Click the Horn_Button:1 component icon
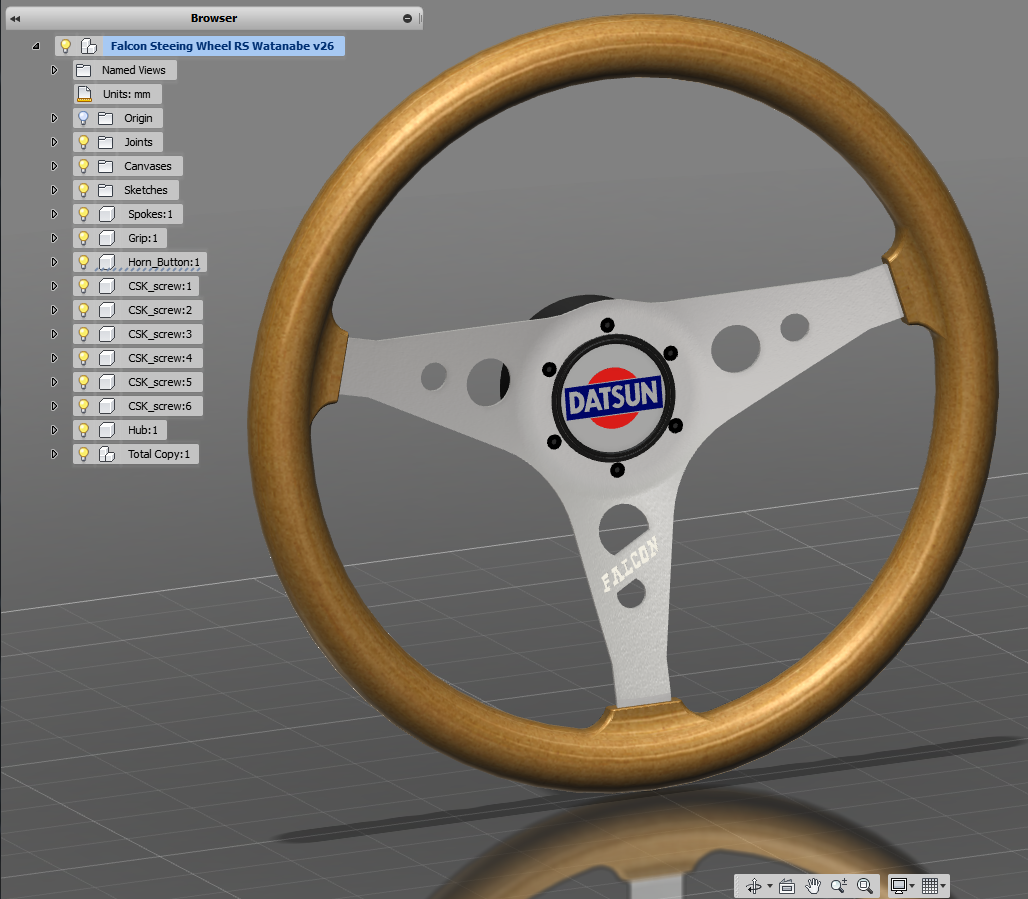 107,262
